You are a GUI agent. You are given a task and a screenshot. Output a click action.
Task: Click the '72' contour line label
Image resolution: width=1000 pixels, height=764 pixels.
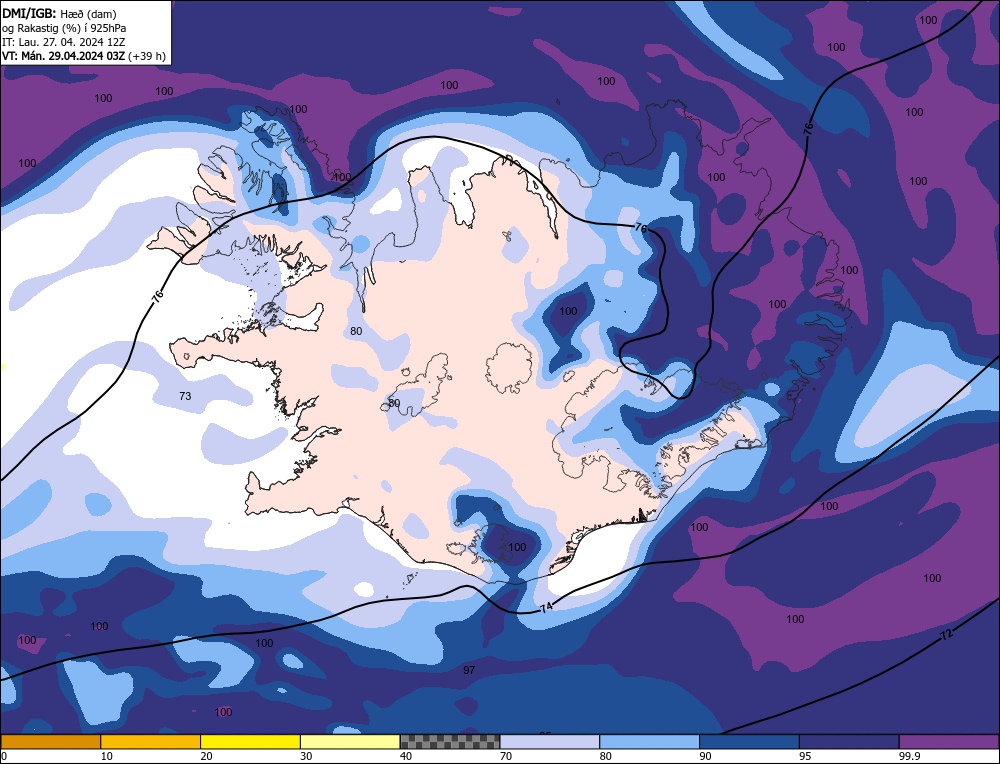[x=947, y=635]
